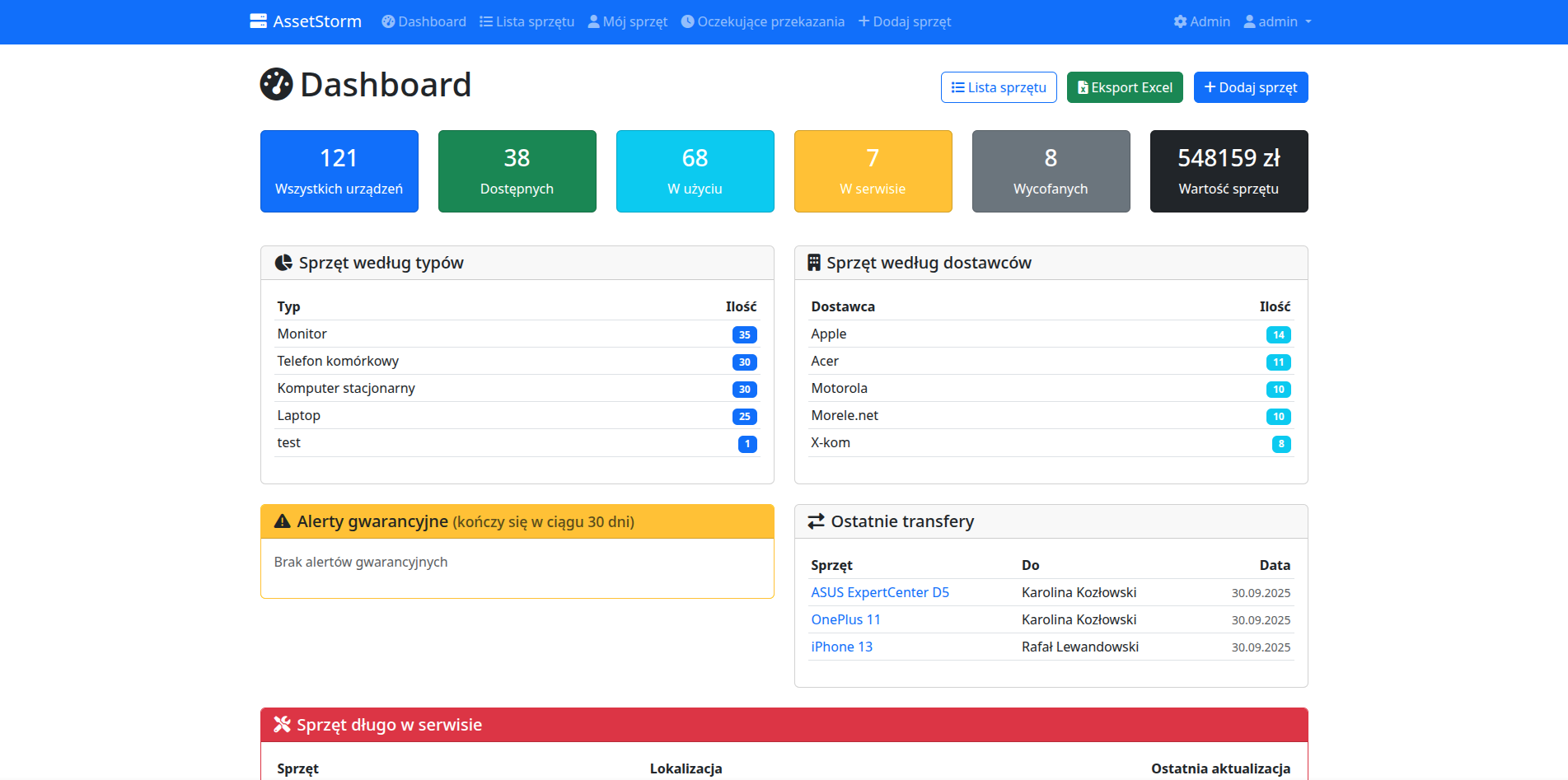Image resolution: width=1568 pixels, height=780 pixels.
Task: Click the dashboard compass icon in the navbar
Action: coord(388,21)
